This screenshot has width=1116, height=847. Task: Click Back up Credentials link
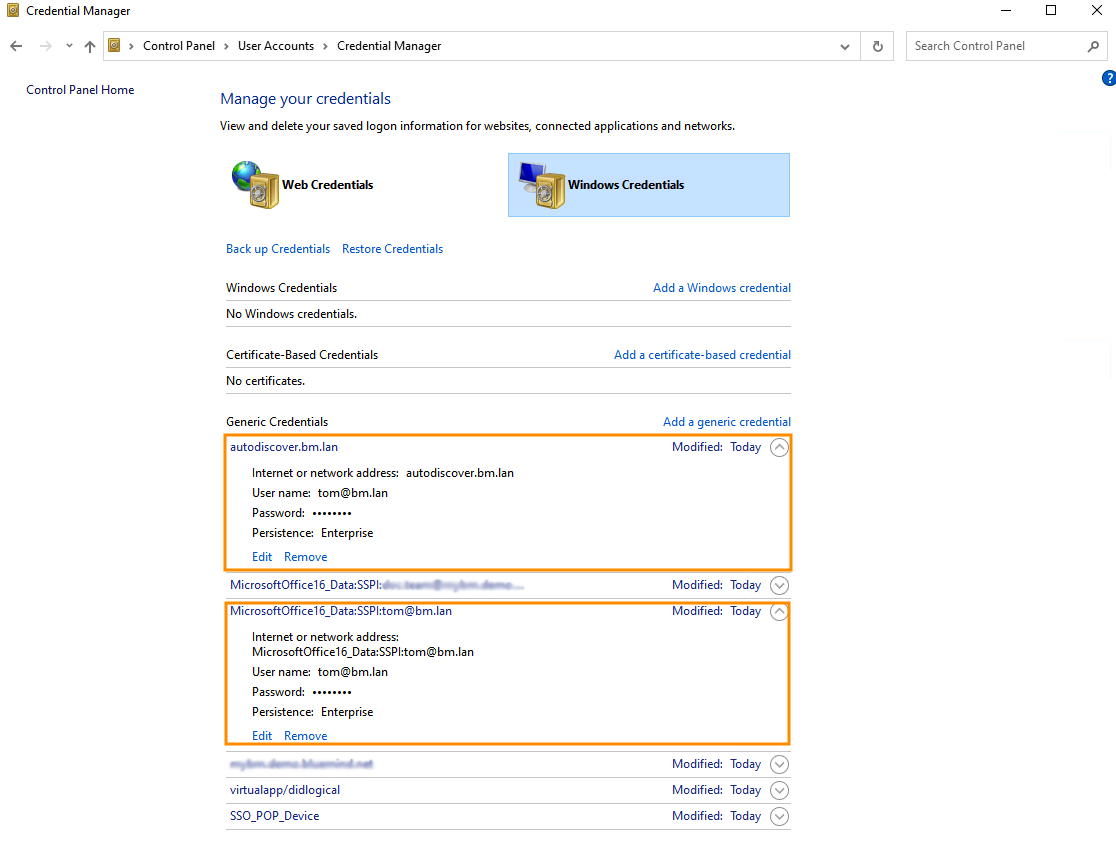[277, 249]
